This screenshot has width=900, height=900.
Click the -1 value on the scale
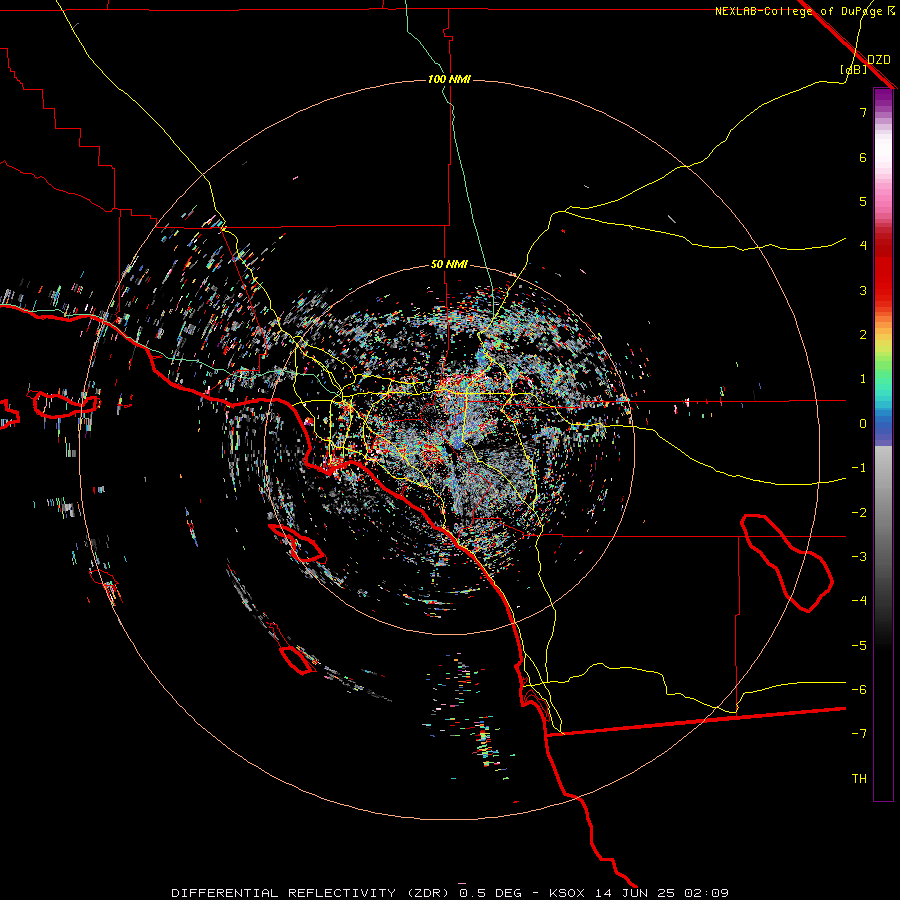(859, 468)
